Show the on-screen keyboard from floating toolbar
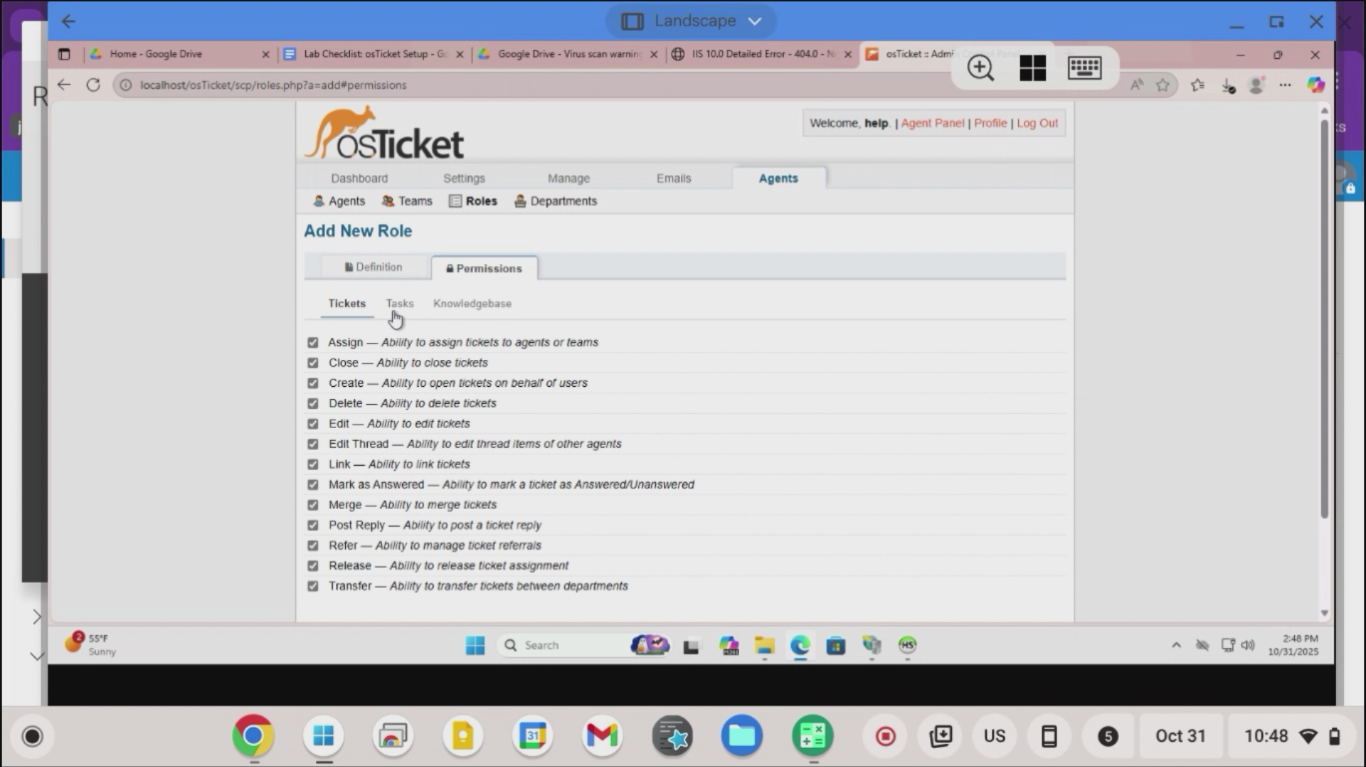This screenshot has height=767, width=1366. tap(1084, 68)
